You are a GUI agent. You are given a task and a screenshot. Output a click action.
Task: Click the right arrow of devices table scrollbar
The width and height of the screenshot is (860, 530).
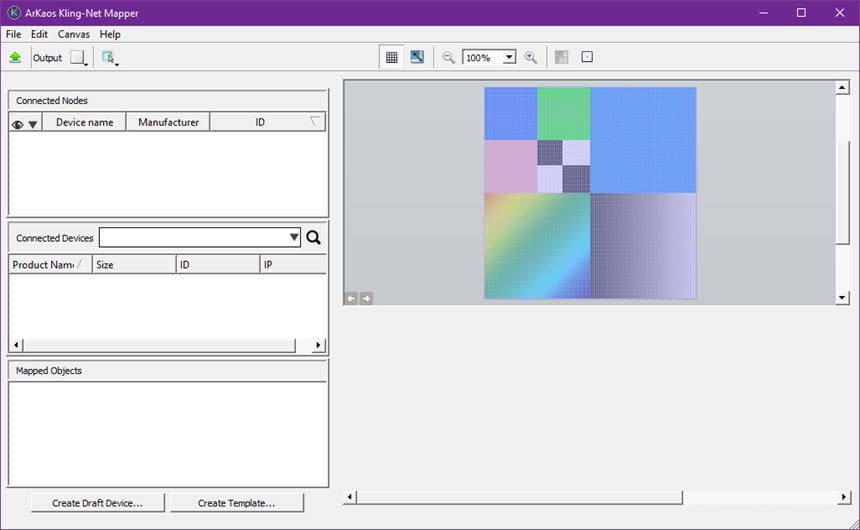318,345
